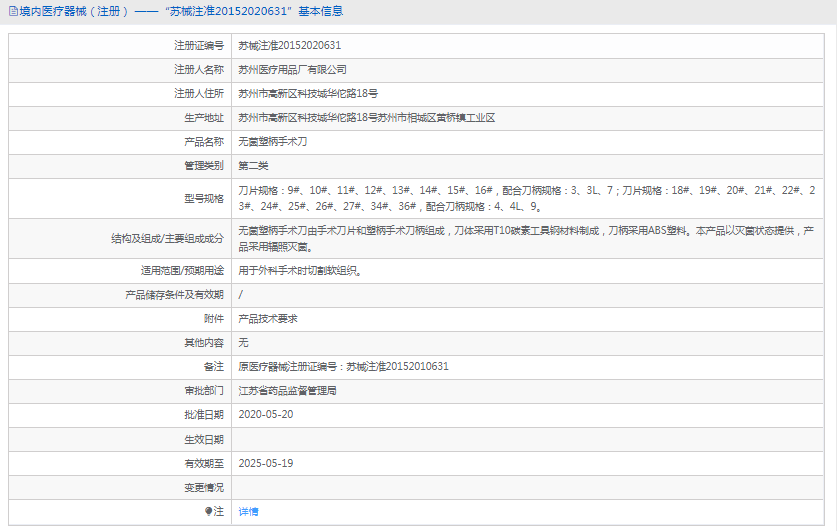Open the 详情 link in the 注 row
The image size is (837, 531).
click(248, 512)
